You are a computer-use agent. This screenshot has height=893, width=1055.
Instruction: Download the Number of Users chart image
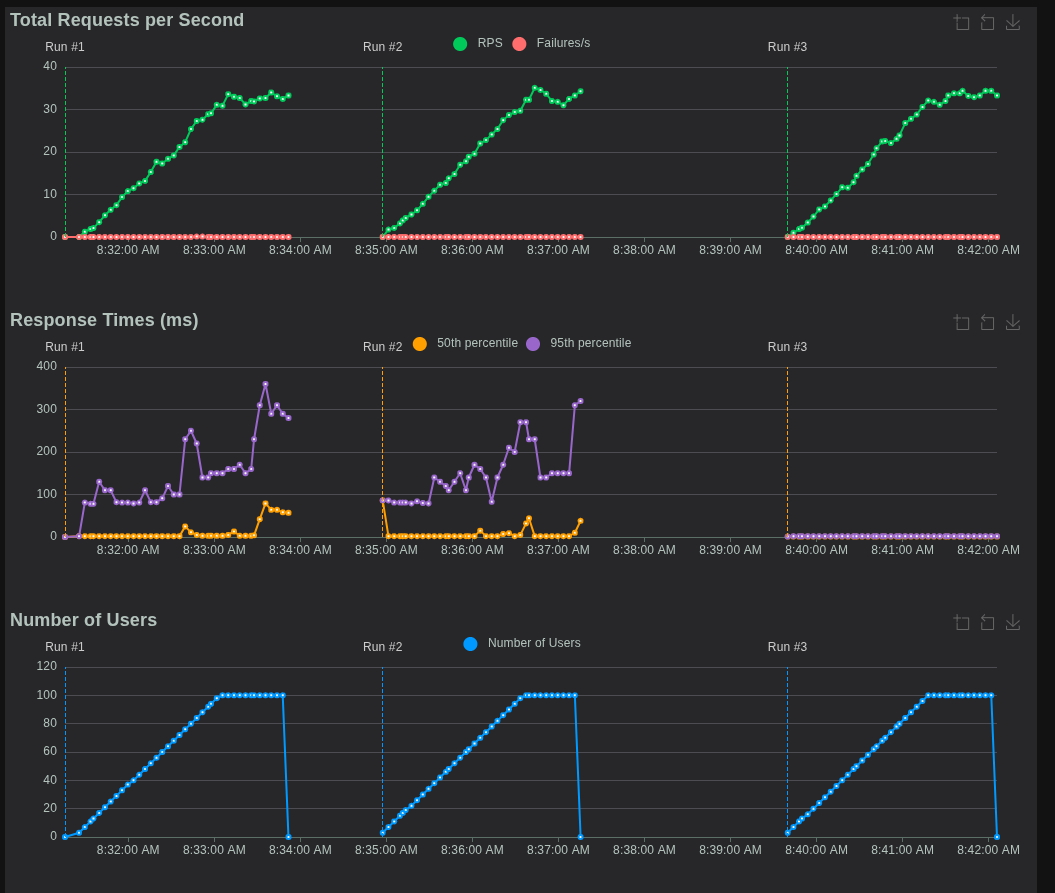(1013, 622)
